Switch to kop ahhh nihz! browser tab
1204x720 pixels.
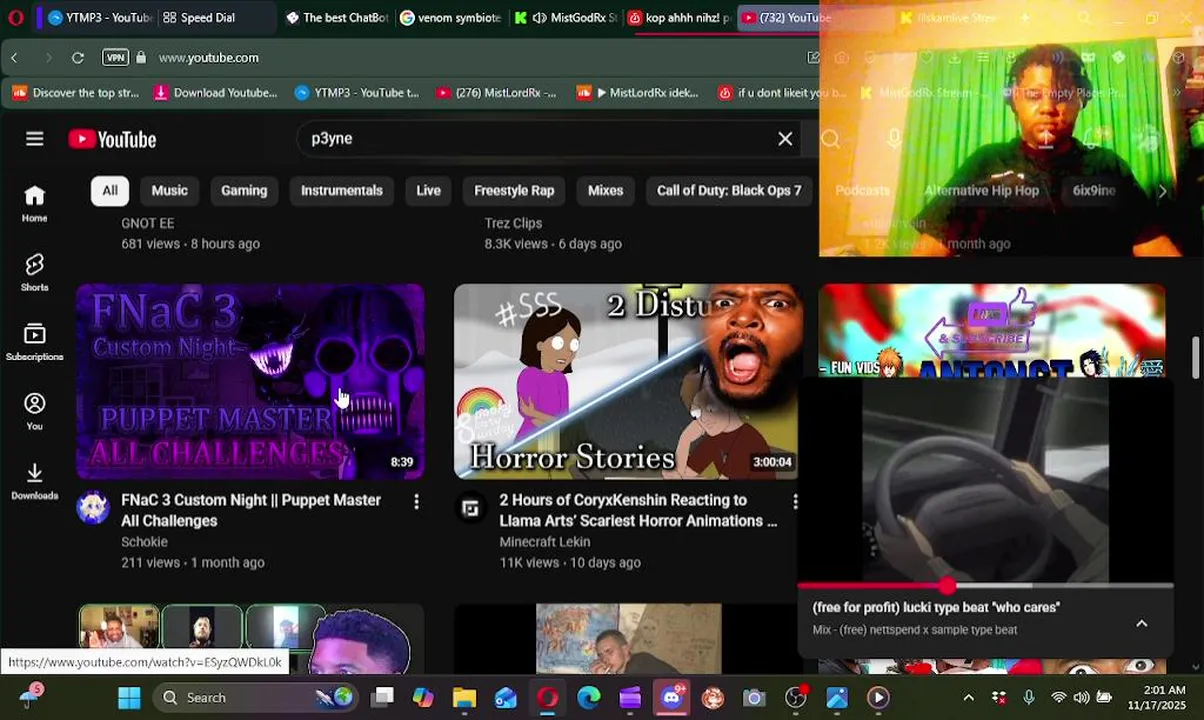pyautogui.click(x=680, y=17)
